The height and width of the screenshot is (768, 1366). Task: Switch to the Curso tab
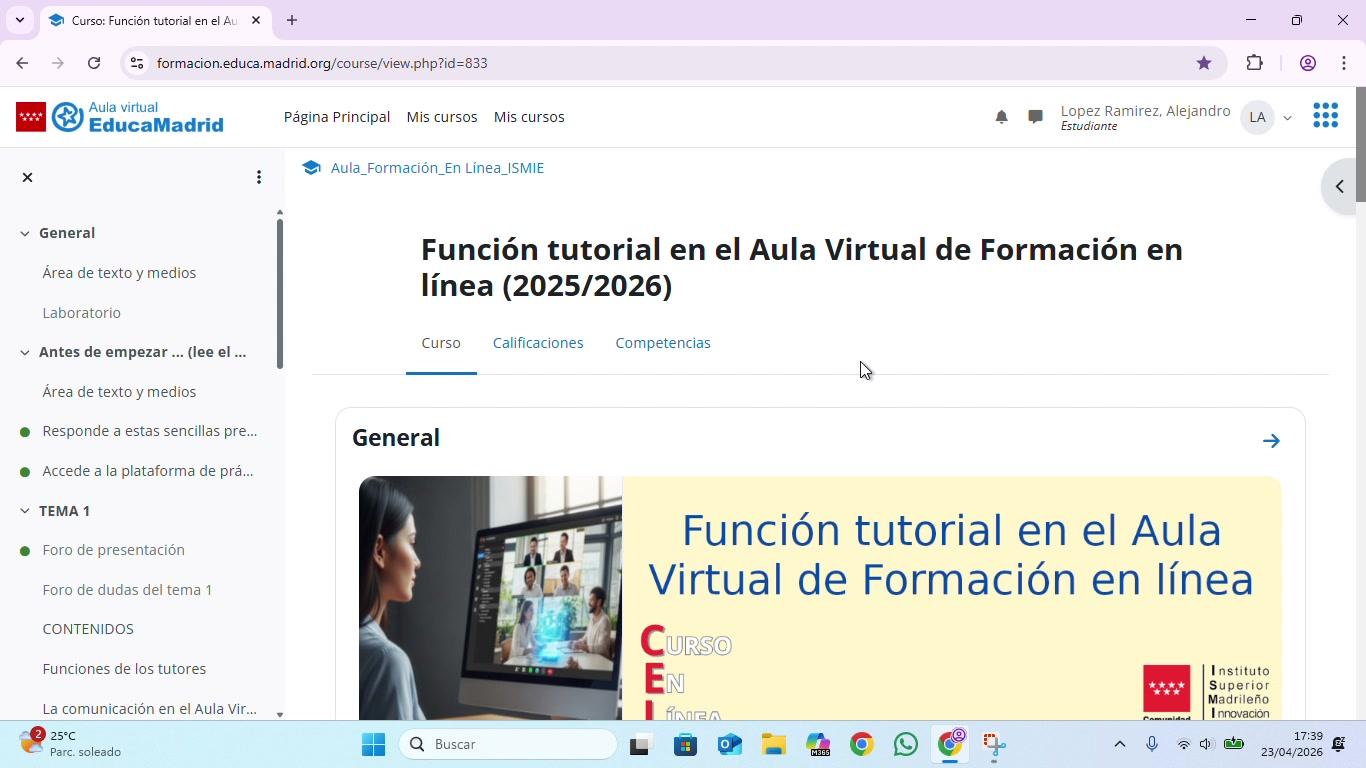point(441,343)
